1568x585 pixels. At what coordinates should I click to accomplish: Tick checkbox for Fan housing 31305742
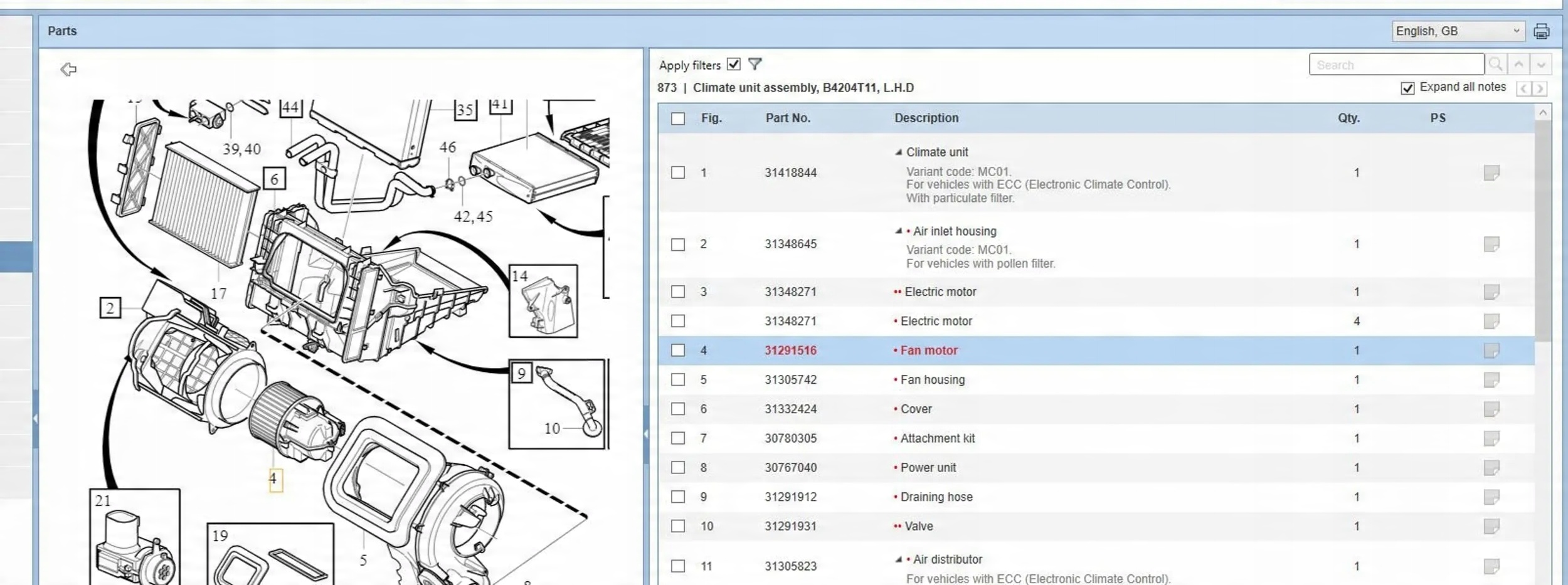click(678, 380)
